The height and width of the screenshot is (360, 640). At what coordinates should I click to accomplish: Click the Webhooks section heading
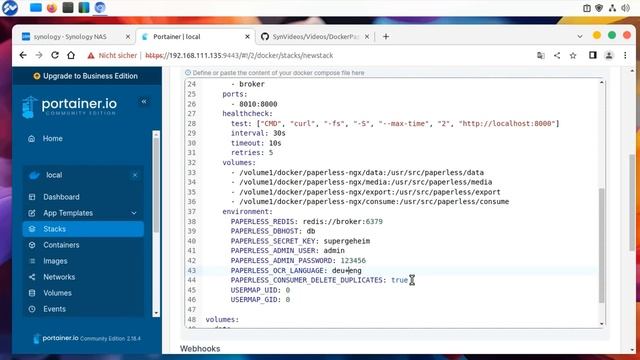coord(200,349)
